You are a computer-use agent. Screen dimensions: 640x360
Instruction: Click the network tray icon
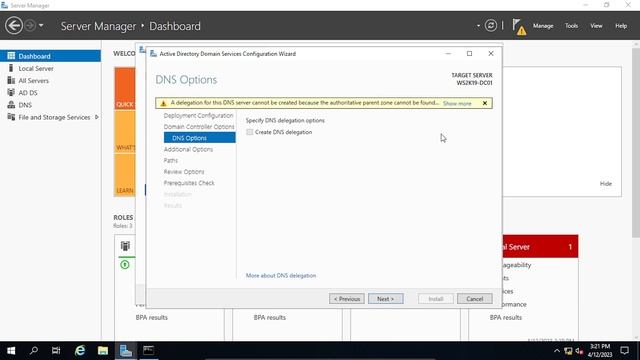pos(568,351)
